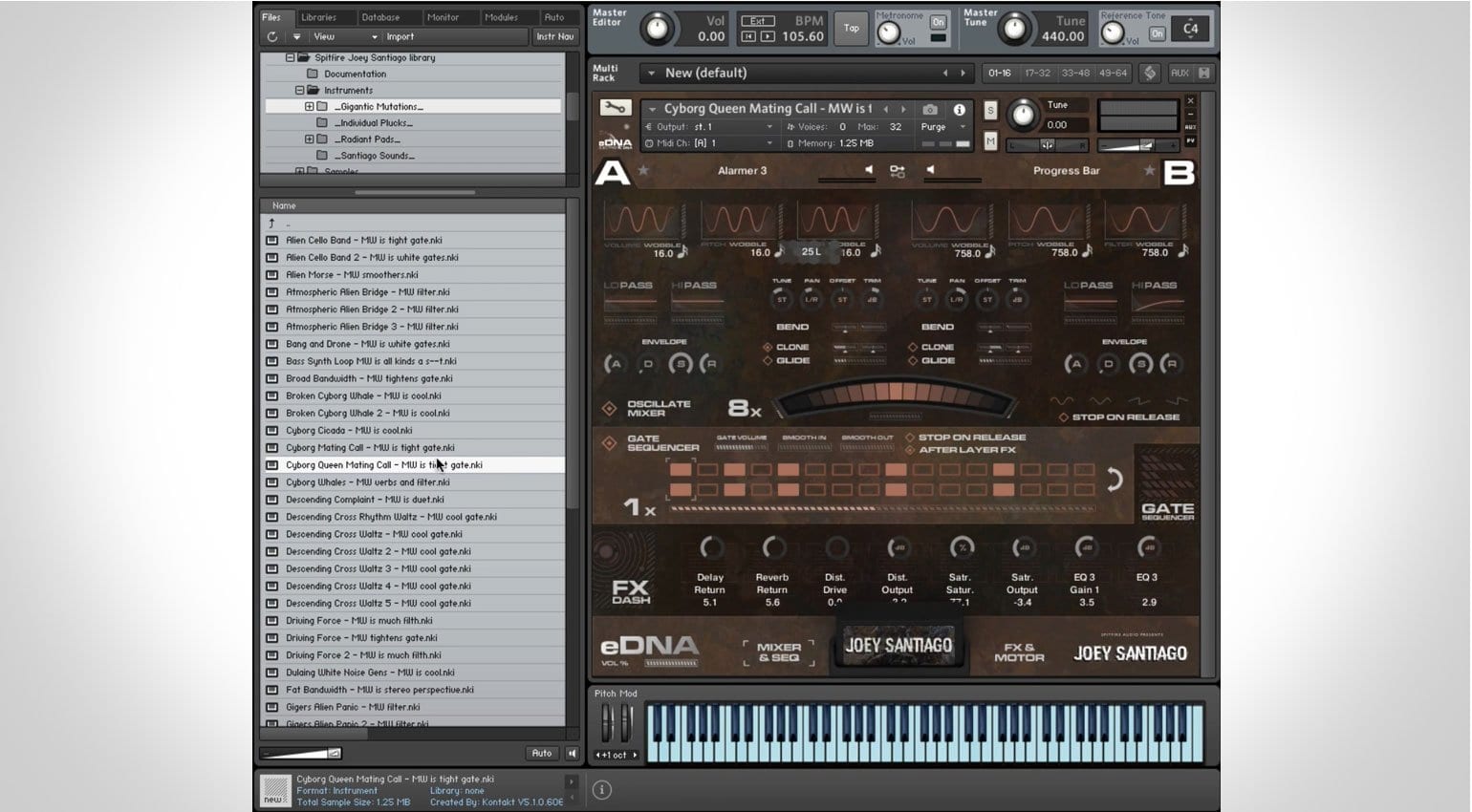Toggle left Clone option

click(768, 348)
